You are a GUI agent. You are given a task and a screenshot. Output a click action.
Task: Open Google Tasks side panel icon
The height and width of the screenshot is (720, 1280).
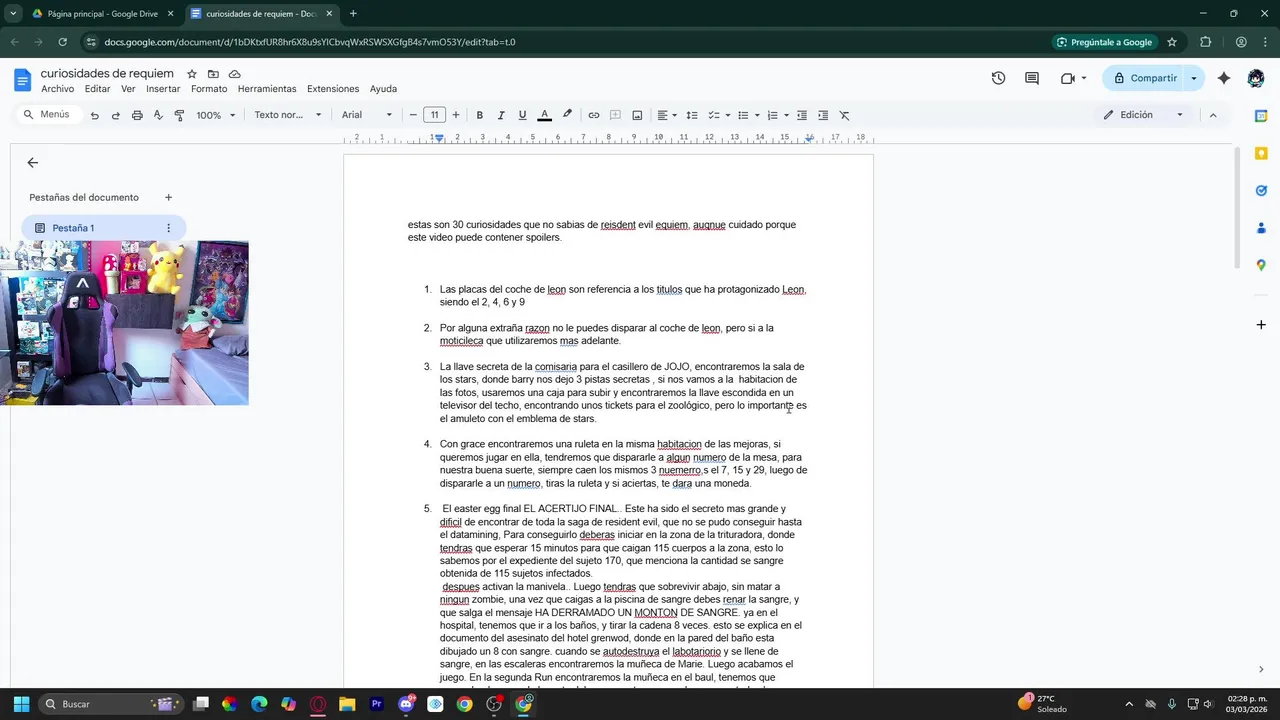pos(1261,190)
